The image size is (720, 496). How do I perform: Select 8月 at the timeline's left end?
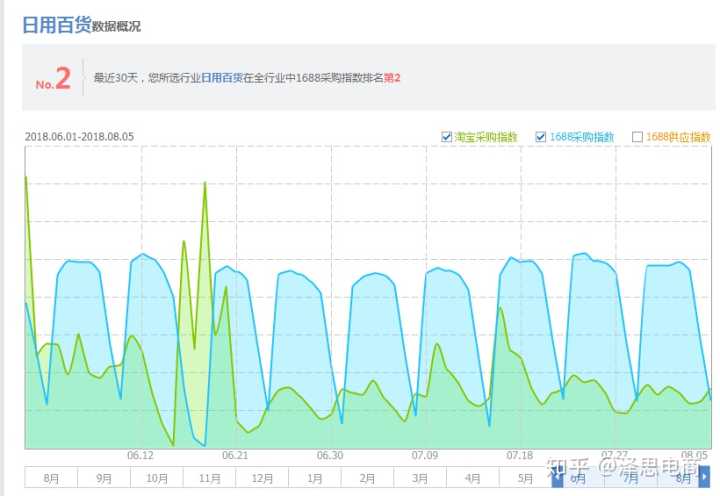pyautogui.click(x=51, y=478)
